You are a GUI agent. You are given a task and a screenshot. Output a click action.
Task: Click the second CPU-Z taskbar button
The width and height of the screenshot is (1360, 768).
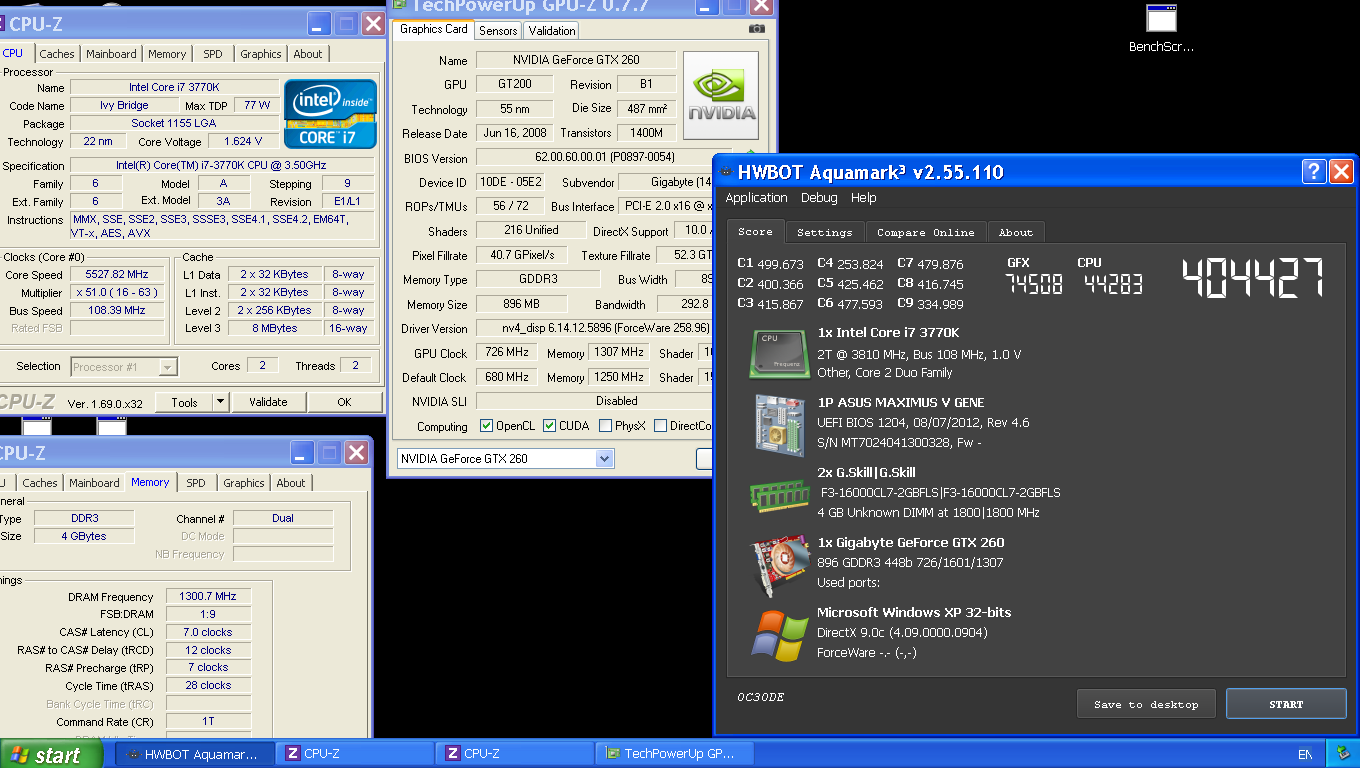[514, 754]
